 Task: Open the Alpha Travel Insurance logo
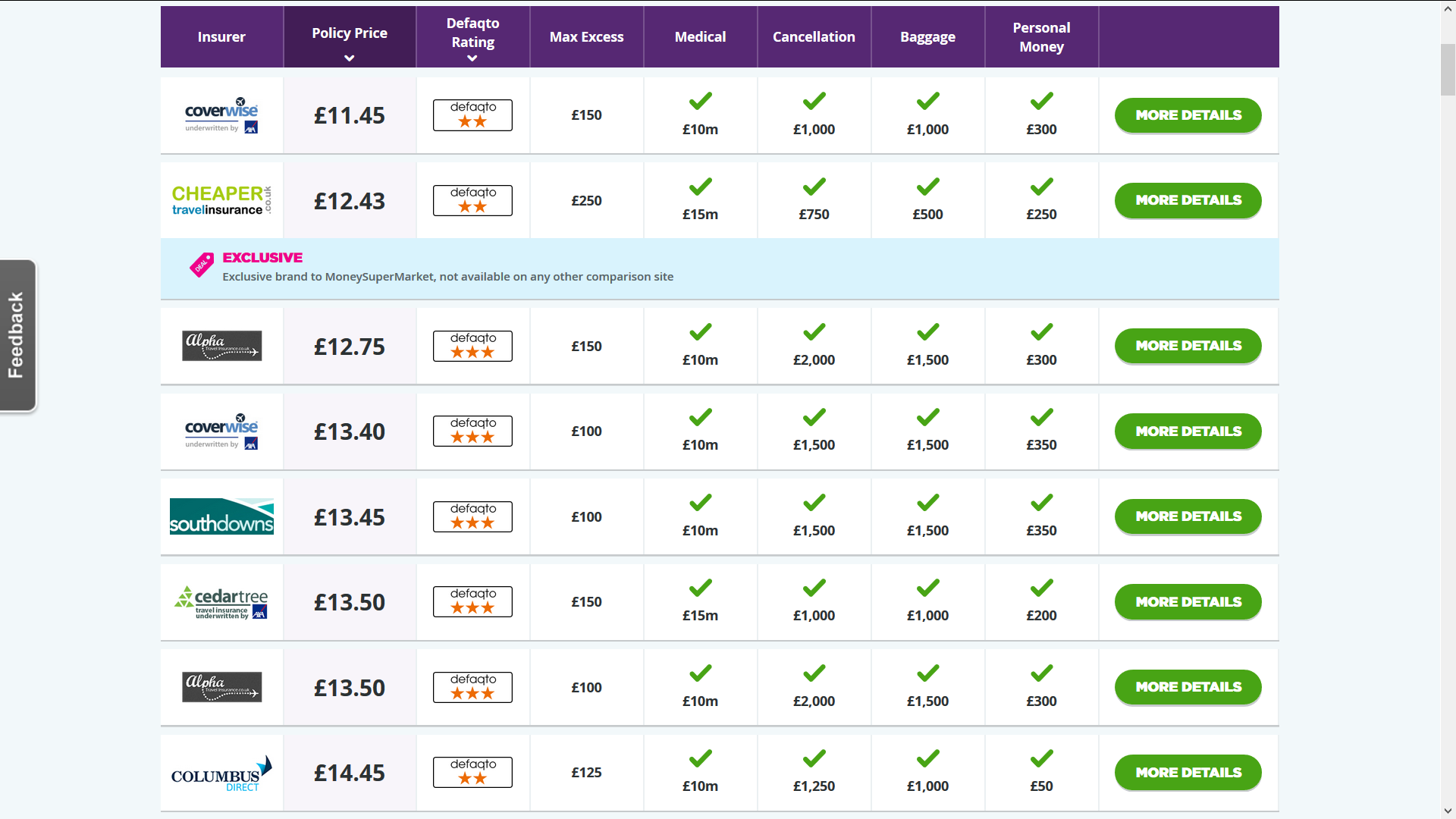pos(221,346)
